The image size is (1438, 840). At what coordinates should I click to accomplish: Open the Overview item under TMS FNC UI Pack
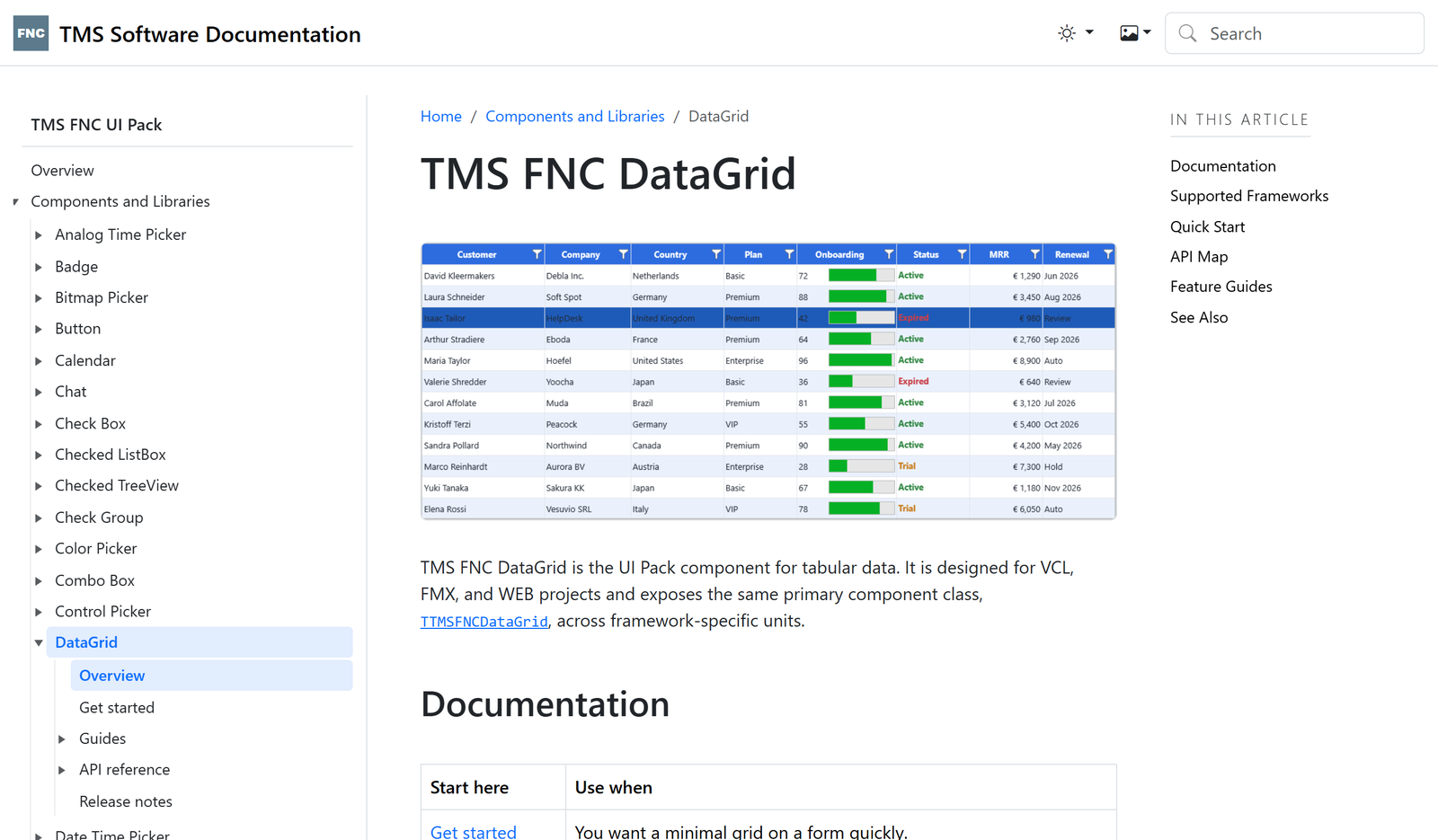tap(62, 171)
